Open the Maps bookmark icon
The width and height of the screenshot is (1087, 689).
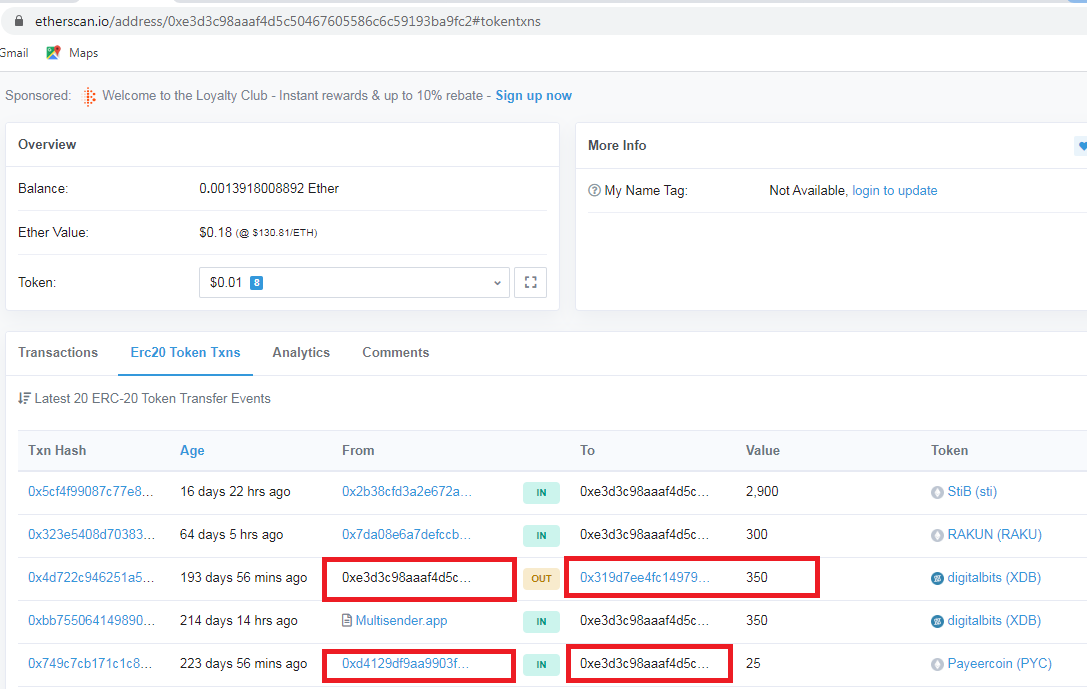click(53, 53)
